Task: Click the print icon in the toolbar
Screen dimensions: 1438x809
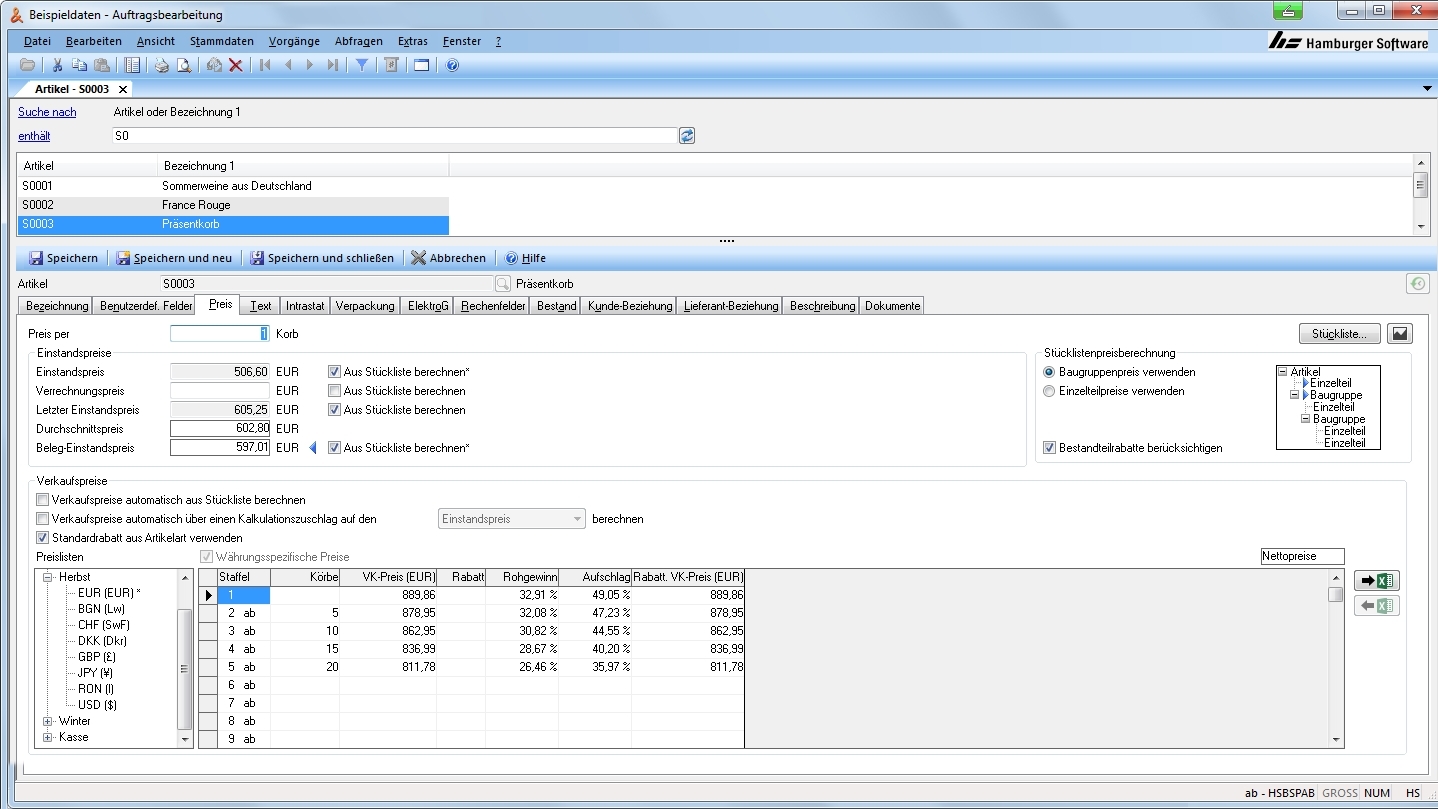Action: pyautogui.click(x=161, y=65)
